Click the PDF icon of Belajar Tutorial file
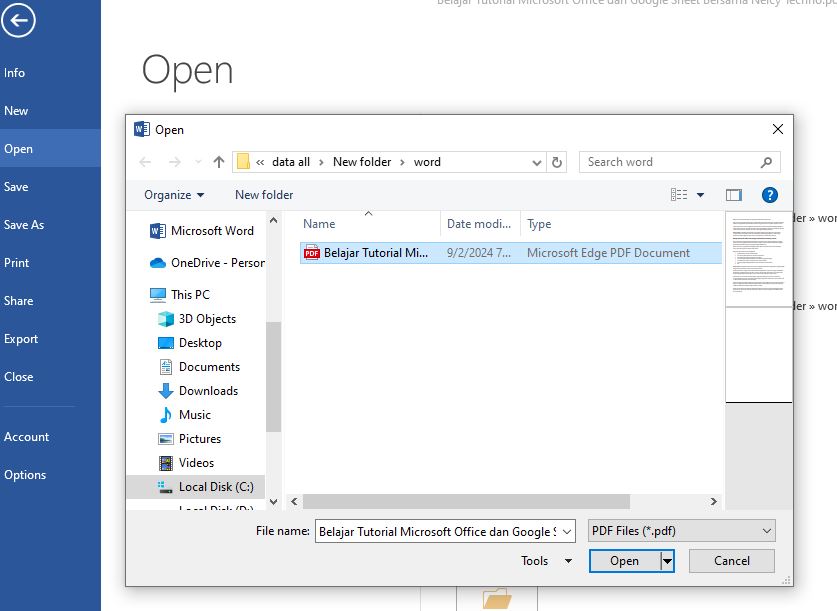 [x=311, y=252]
